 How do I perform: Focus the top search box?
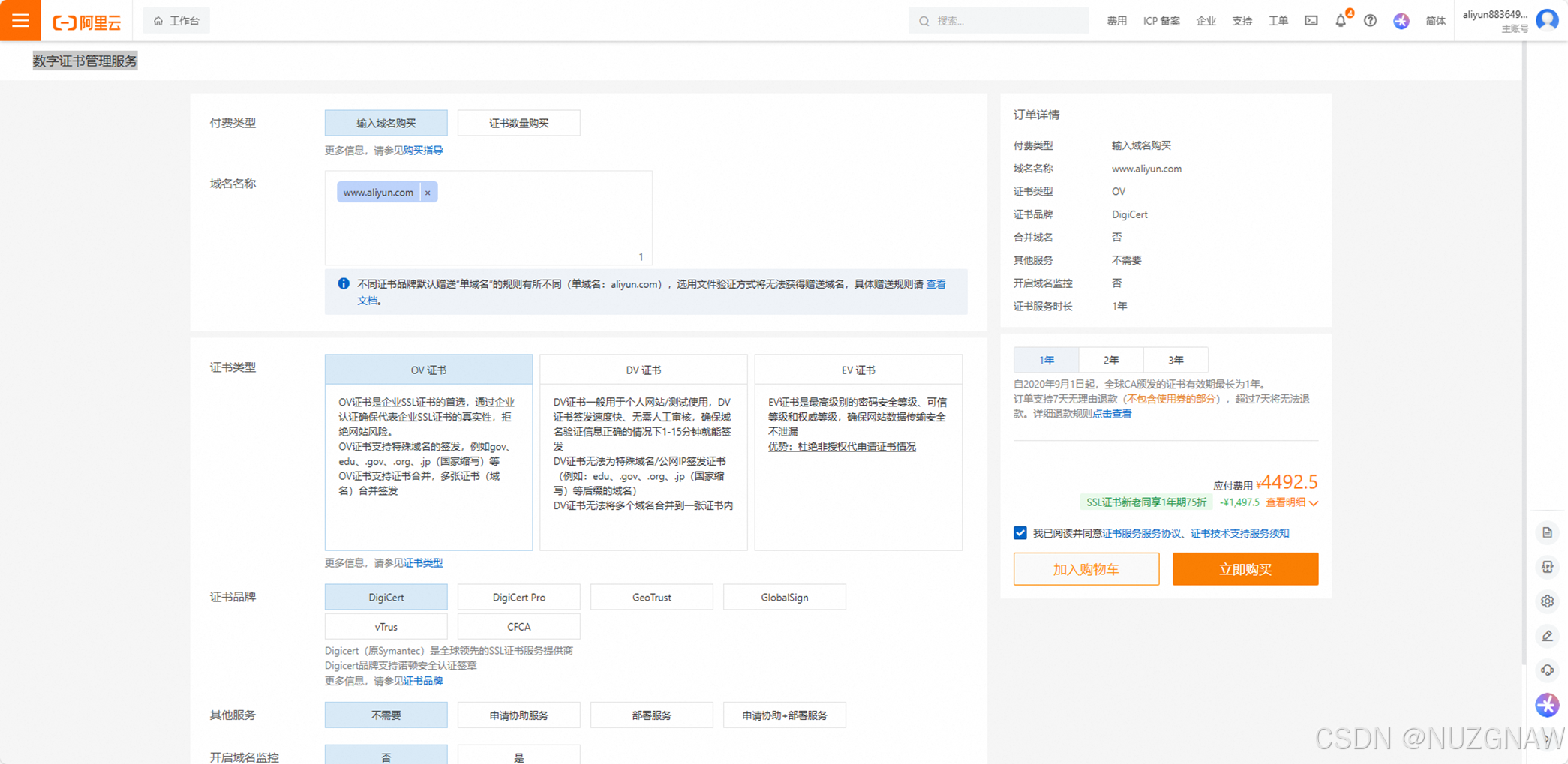[x=998, y=21]
